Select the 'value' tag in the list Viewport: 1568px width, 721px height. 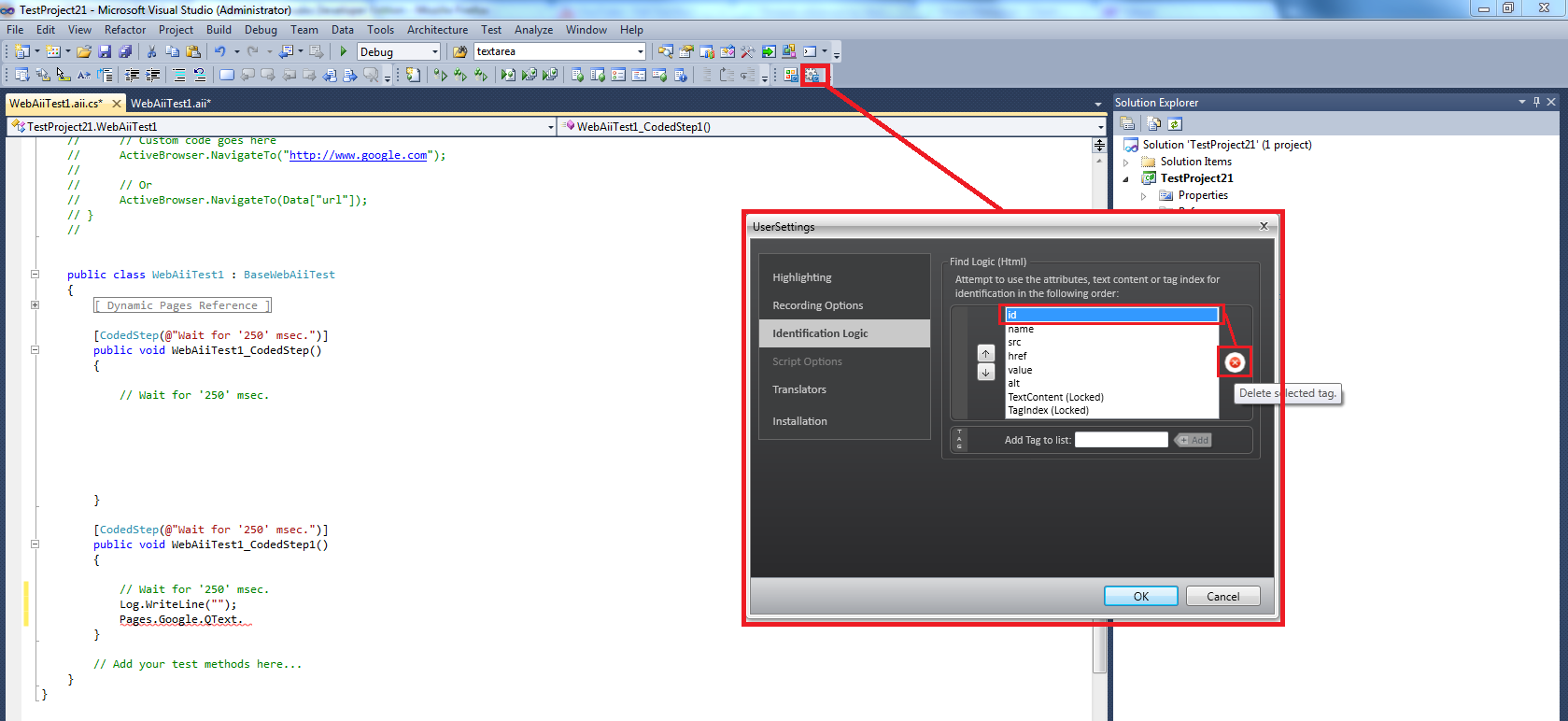point(1111,370)
